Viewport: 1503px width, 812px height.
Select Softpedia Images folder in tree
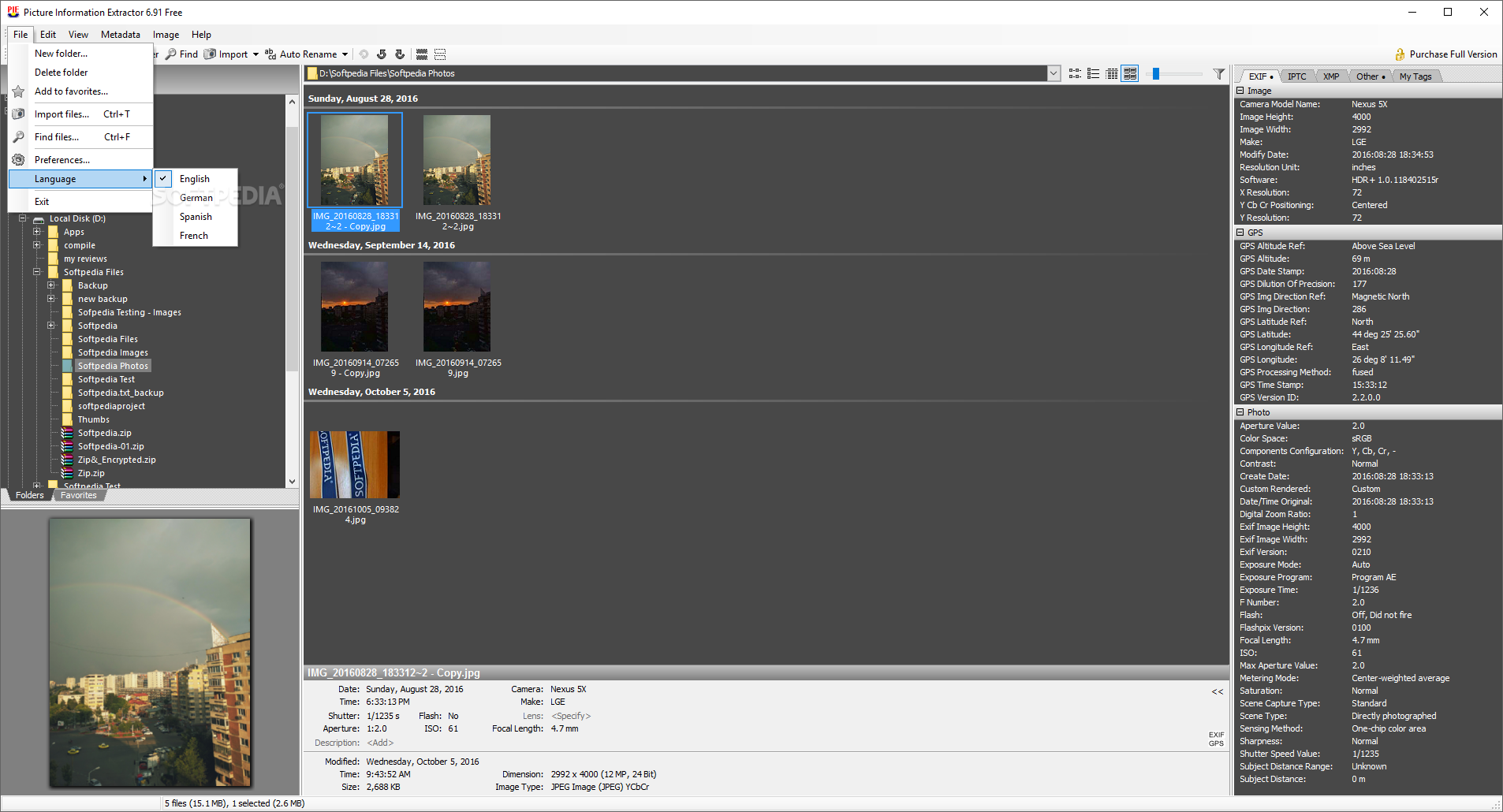click(113, 352)
